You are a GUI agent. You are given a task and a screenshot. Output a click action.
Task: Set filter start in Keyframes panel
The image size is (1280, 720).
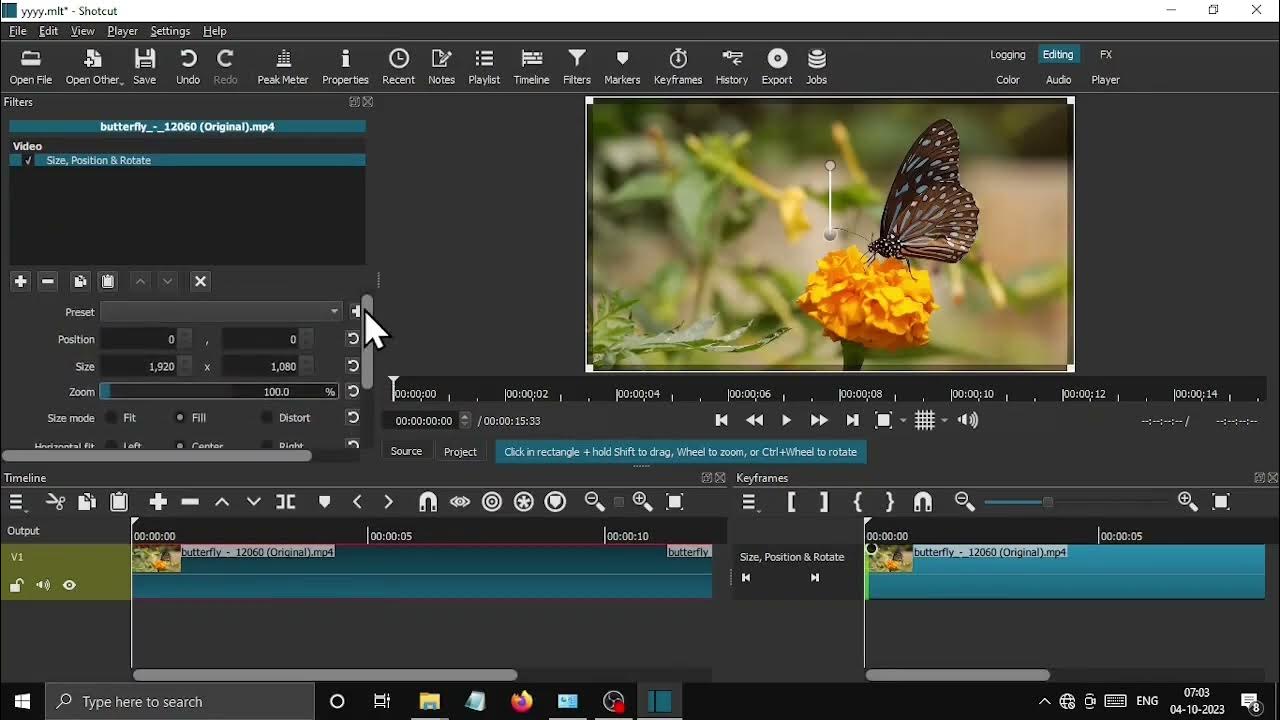792,502
